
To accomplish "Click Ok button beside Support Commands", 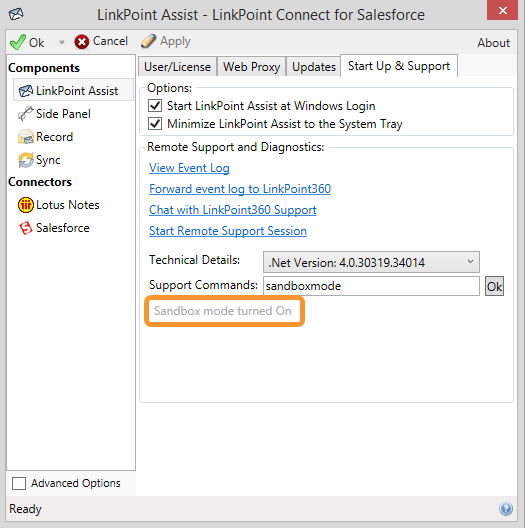I will (x=494, y=286).
